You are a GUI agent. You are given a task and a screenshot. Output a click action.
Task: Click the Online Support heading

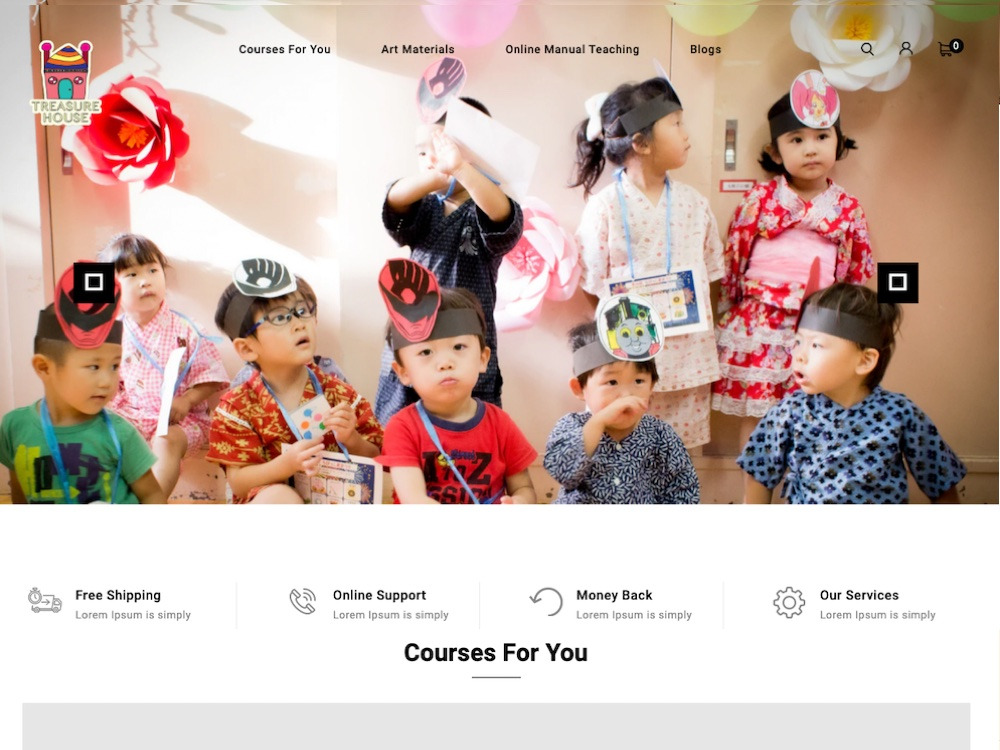379,595
